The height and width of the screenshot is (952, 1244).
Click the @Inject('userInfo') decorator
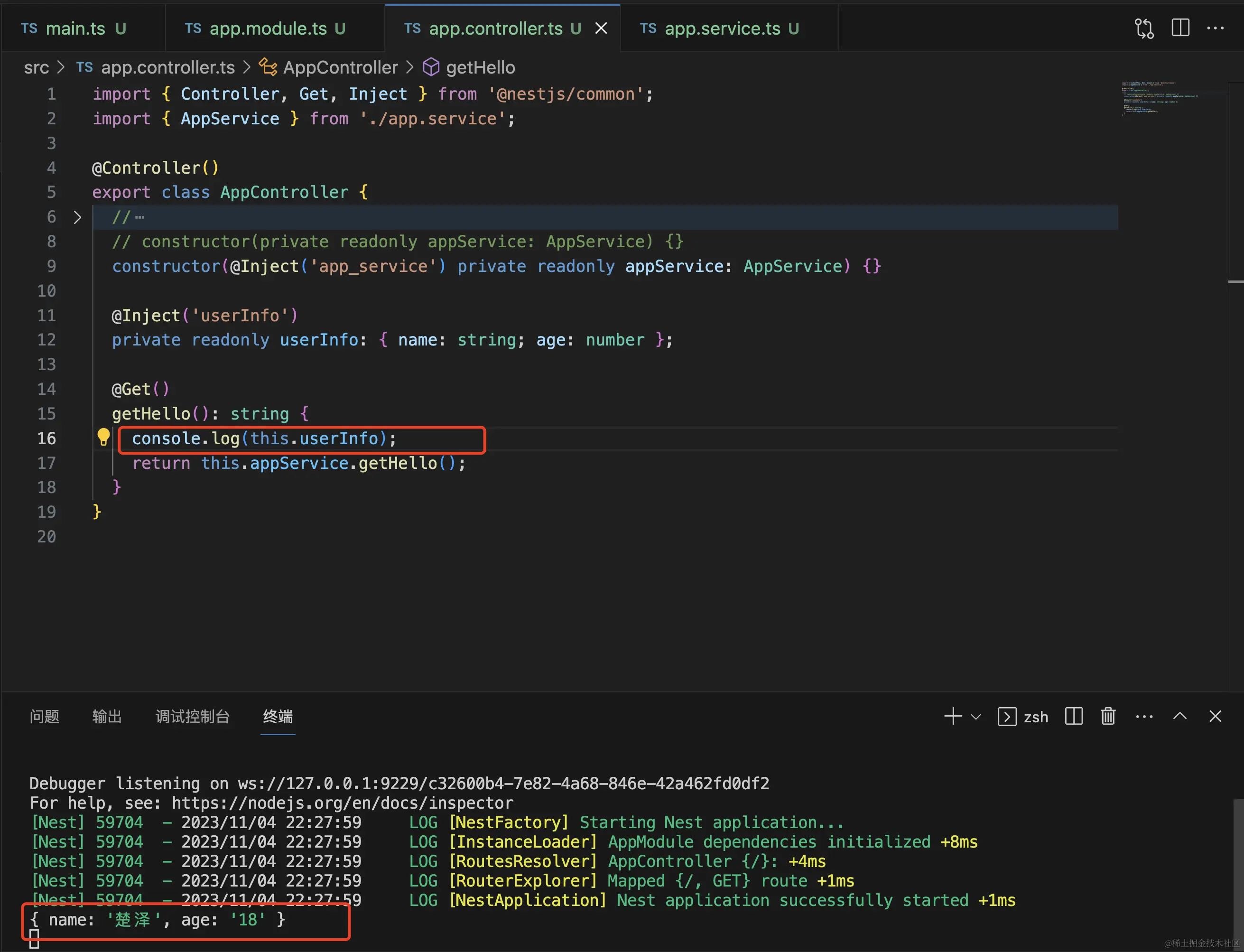(204, 315)
